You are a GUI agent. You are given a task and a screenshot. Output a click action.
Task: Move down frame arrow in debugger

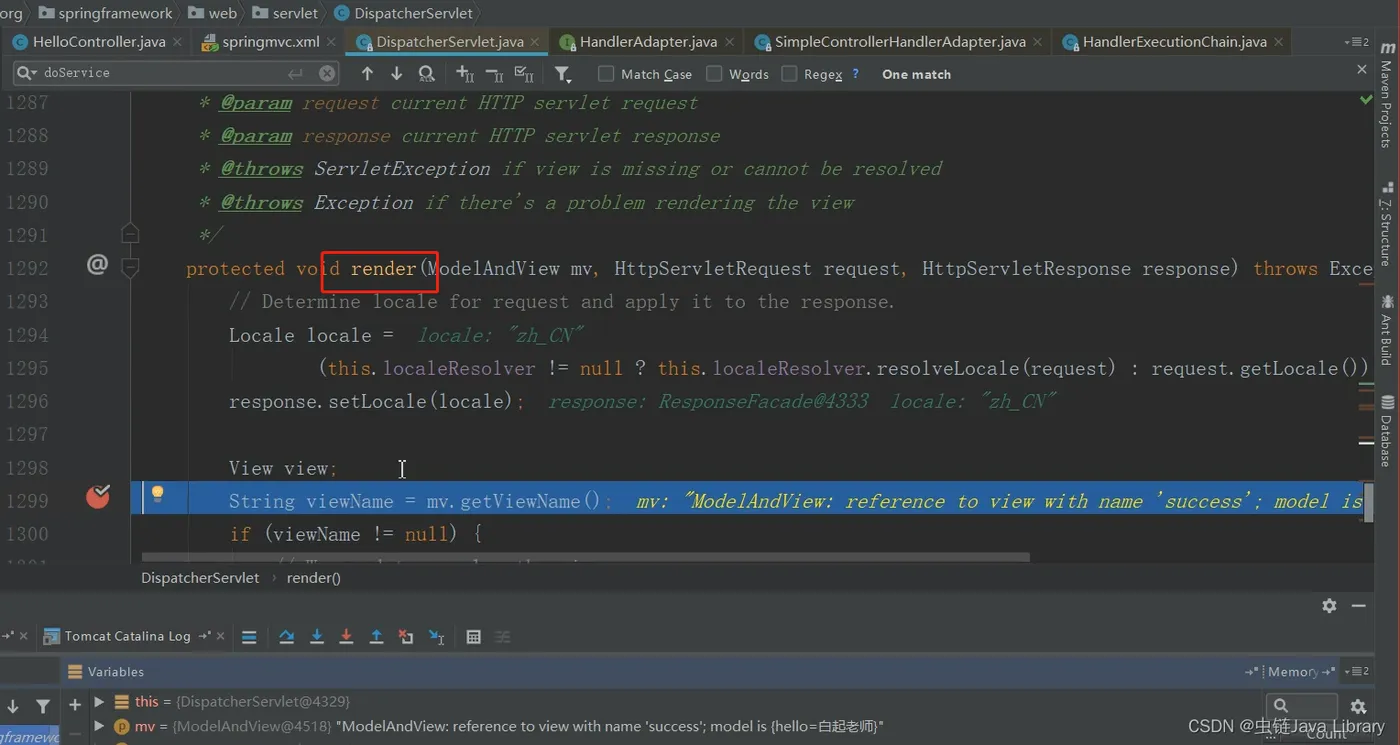click(13, 706)
